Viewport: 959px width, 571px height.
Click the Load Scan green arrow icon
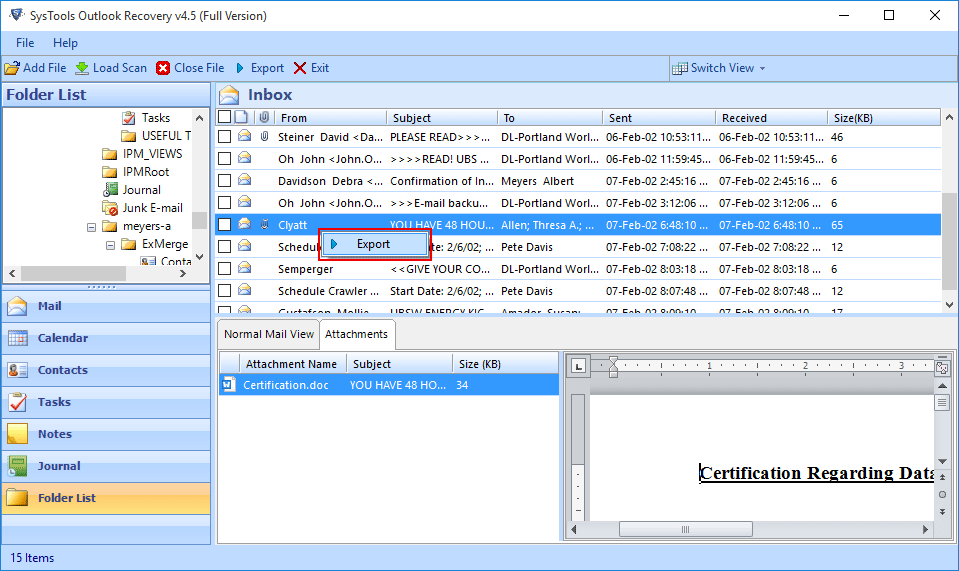click(x=82, y=68)
